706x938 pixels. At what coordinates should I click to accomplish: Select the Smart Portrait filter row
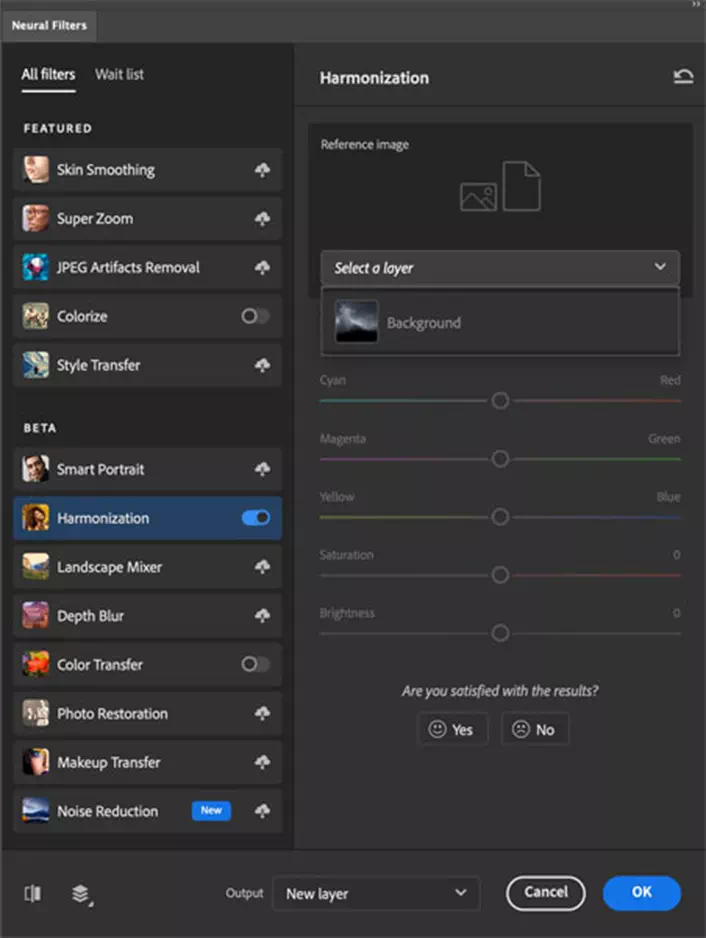[x=147, y=469]
